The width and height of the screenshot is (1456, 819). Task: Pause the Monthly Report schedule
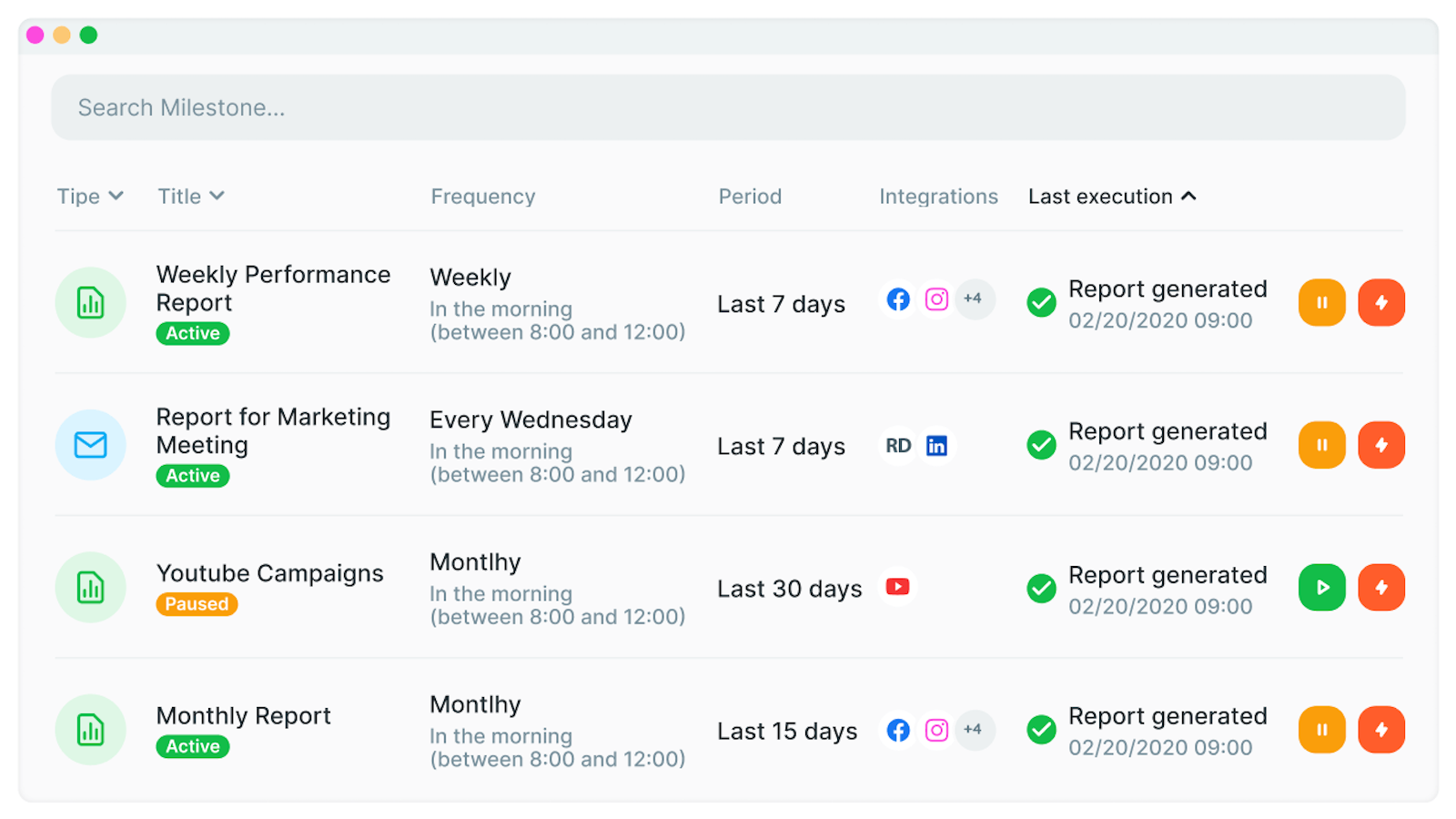click(x=1321, y=730)
